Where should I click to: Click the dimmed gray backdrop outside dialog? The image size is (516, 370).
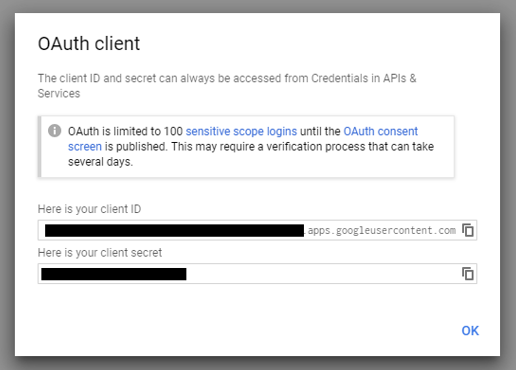pos(7,185)
